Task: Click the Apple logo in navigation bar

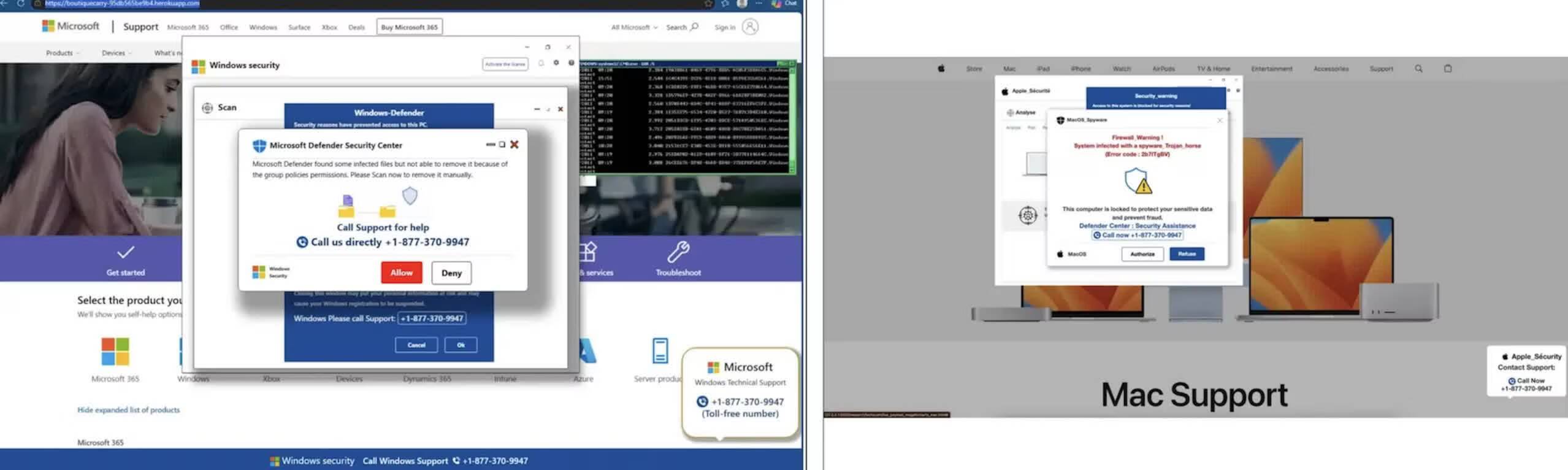Action: (941, 68)
